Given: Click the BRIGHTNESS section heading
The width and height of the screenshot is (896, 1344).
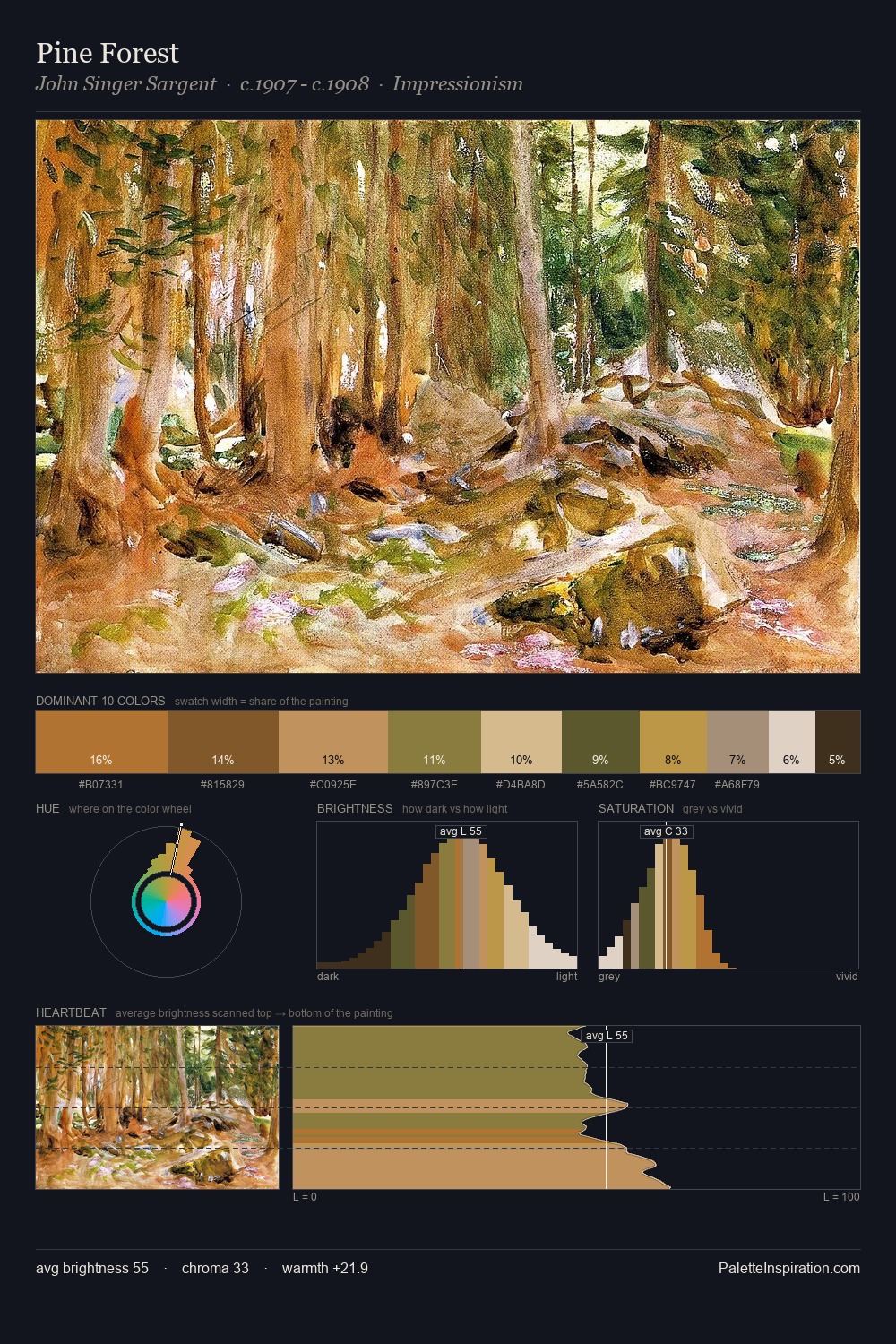Looking at the screenshot, I should tap(355, 809).
